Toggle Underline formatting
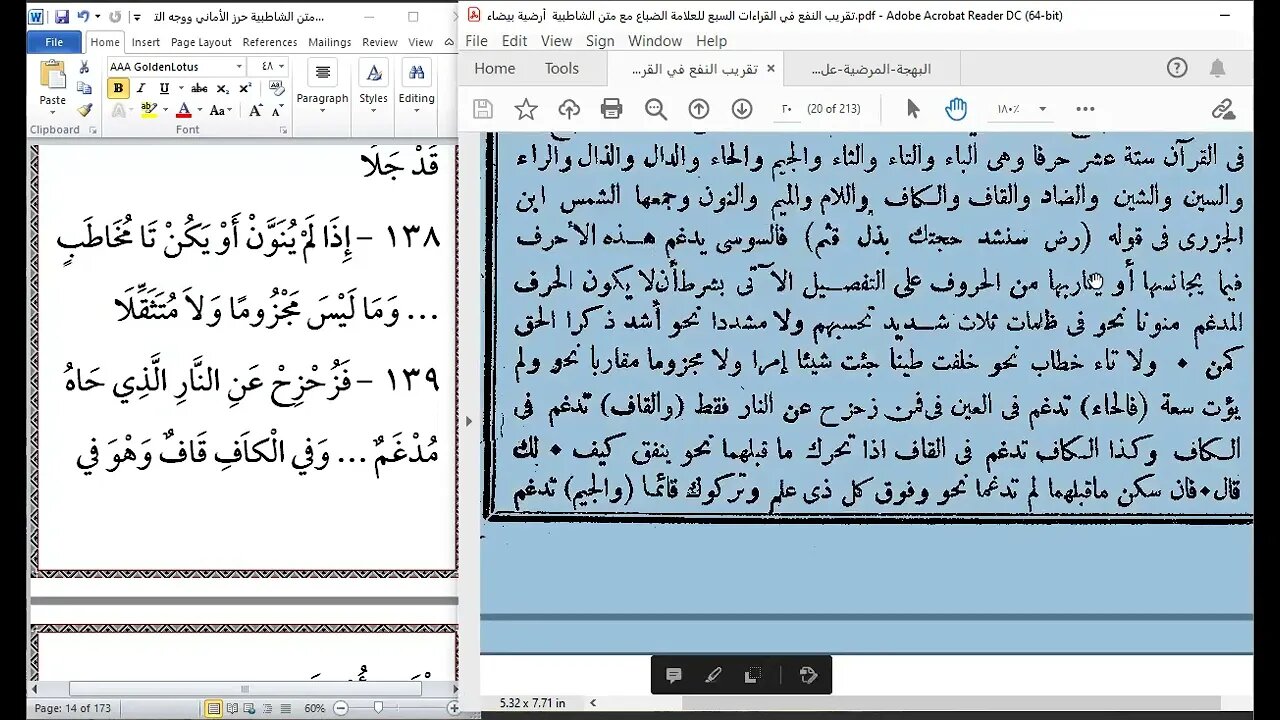 [x=163, y=88]
